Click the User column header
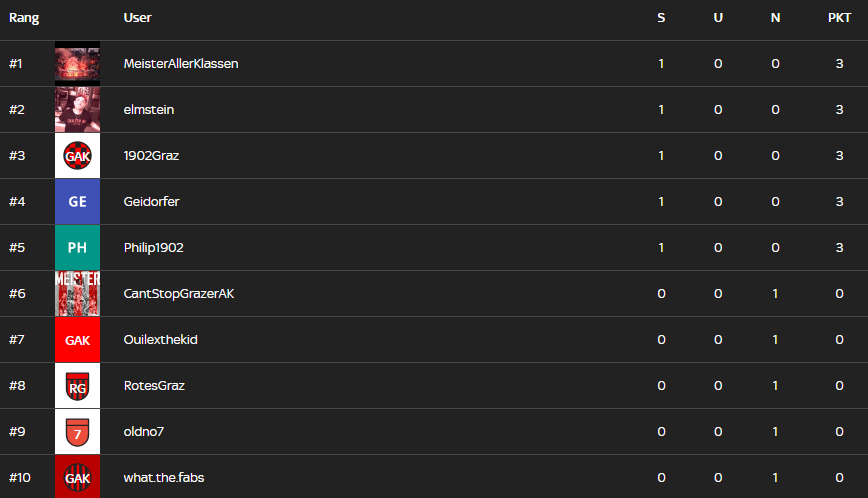This screenshot has width=868, height=498. pos(138,18)
